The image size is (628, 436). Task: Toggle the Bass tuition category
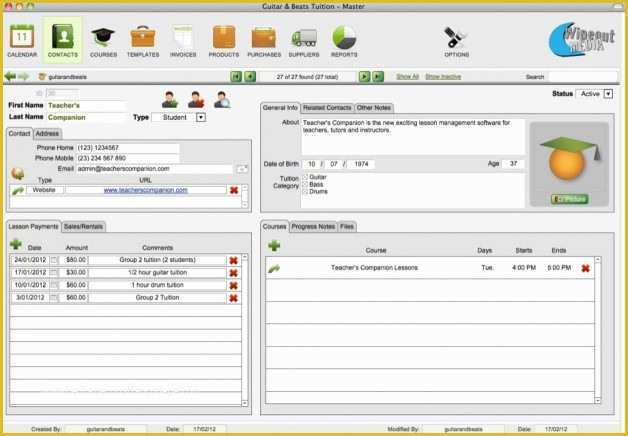pyautogui.click(x=305, y=184)
